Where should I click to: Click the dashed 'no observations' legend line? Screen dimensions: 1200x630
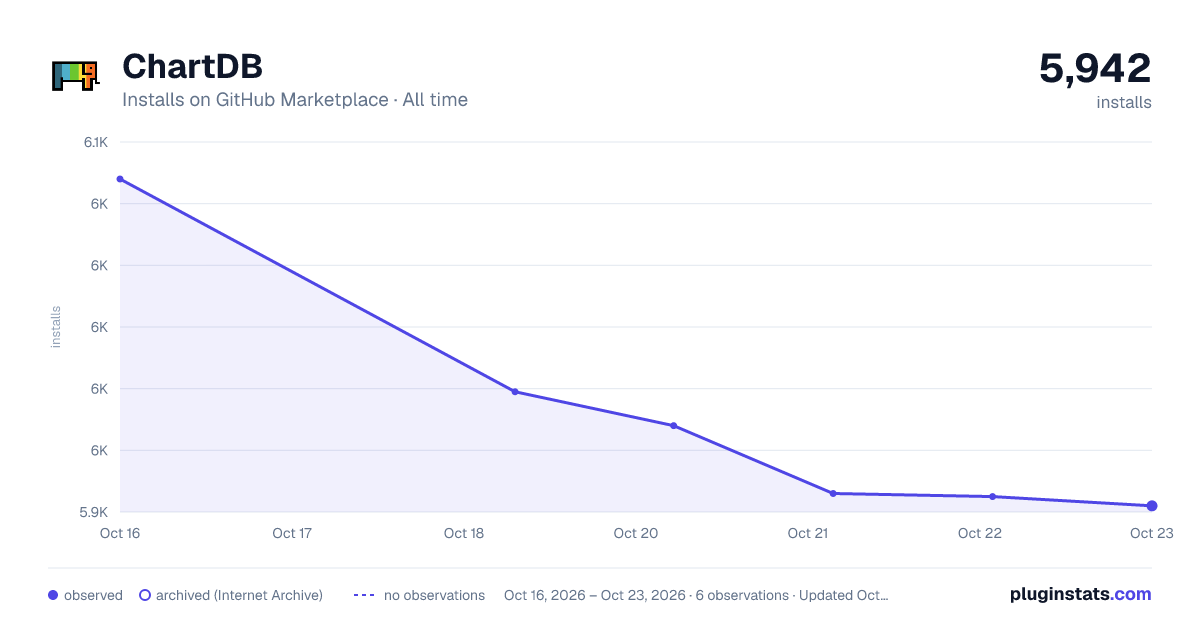[363, 595]
